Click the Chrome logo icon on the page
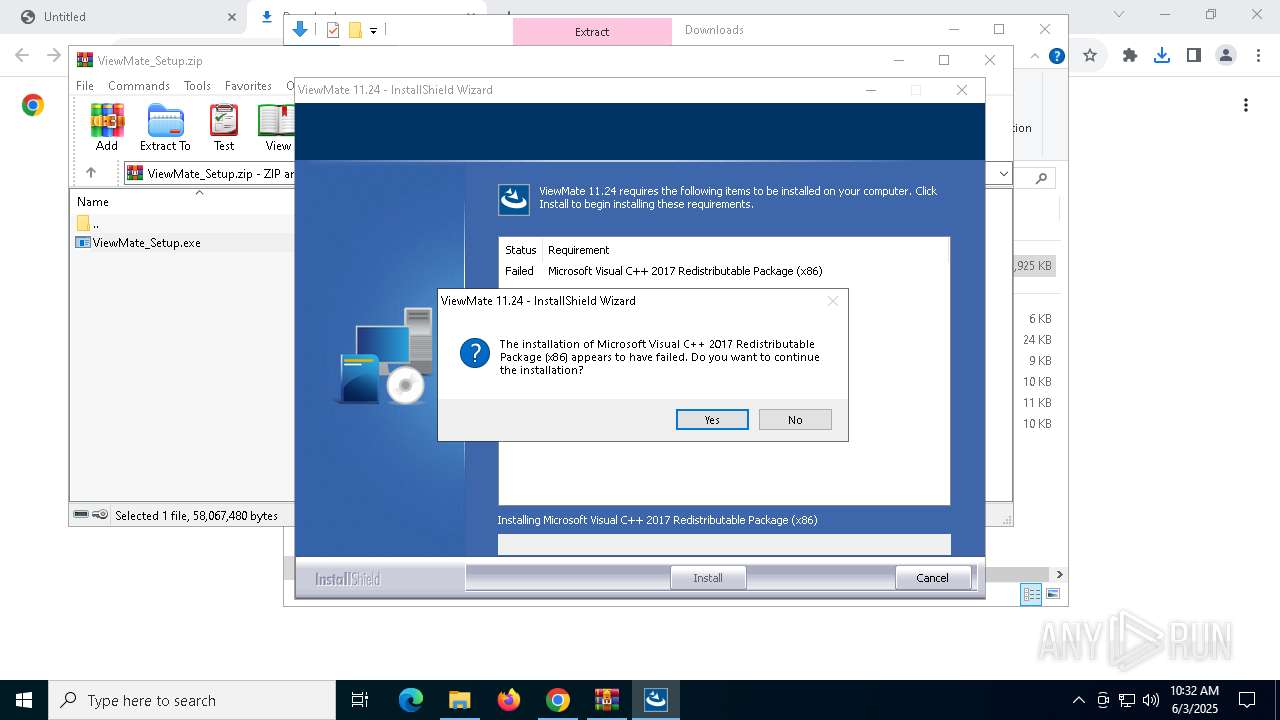The image size is (1280, 720). [x=33, y=105]
